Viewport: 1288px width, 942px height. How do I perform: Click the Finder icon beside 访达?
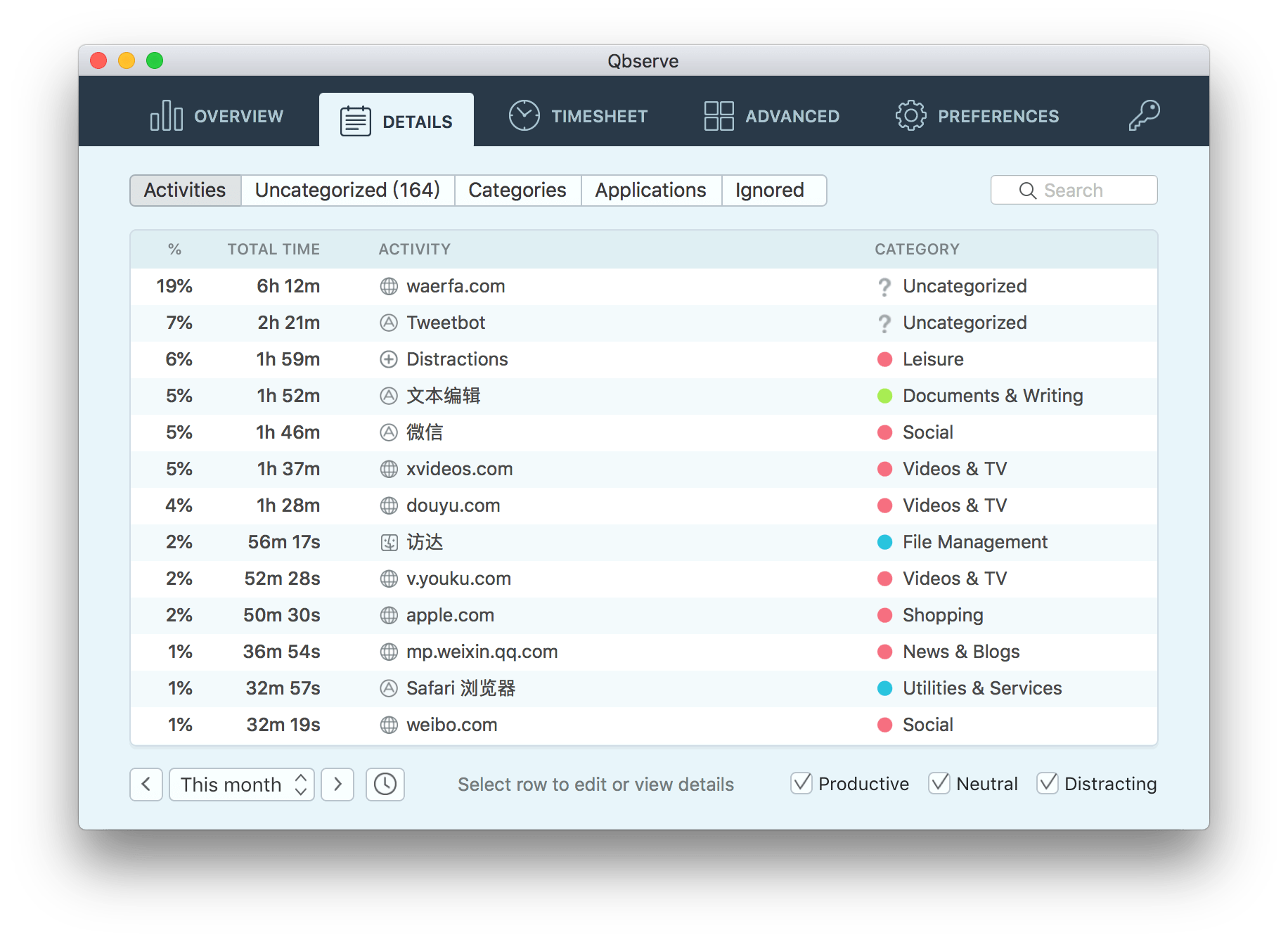(x=389, y=543)
